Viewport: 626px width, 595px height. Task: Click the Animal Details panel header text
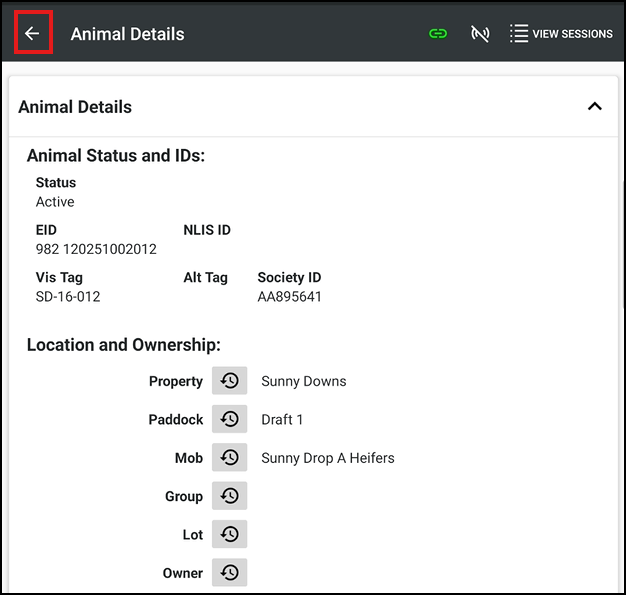[75, 107]
